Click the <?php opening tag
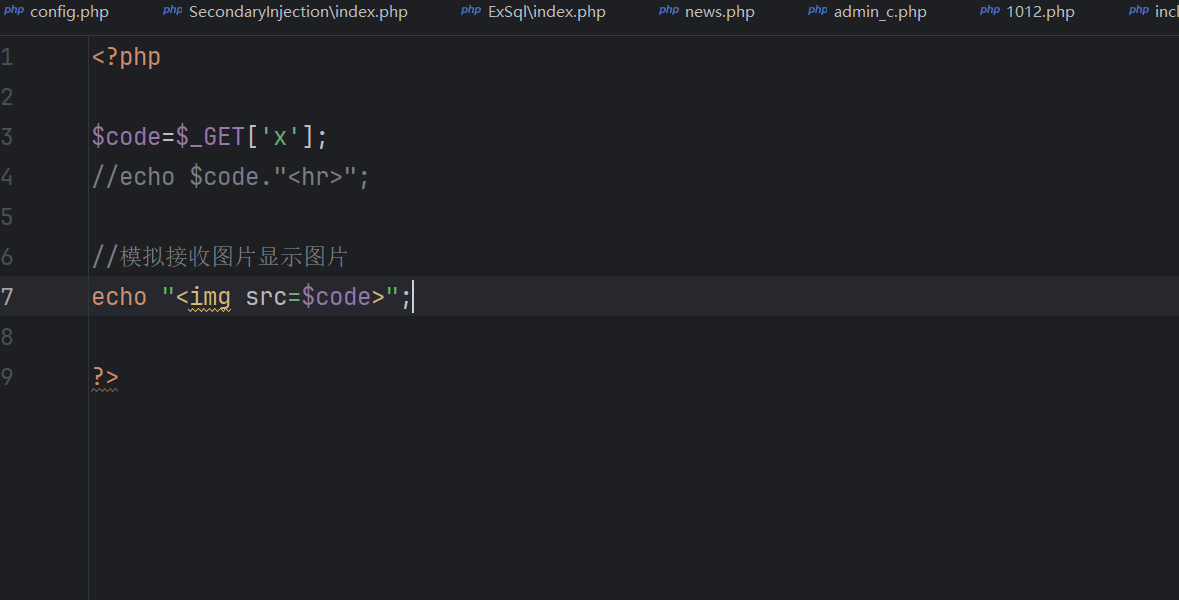The image size is (1179, 600). 126,57
